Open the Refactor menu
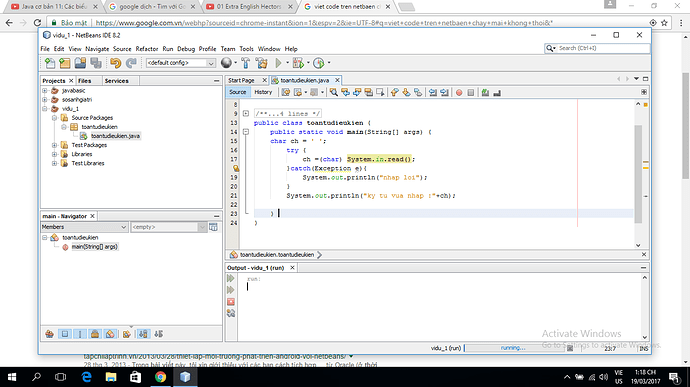This screenshot has height=387, width=690. pyautogui.click(x=147, y=49)
